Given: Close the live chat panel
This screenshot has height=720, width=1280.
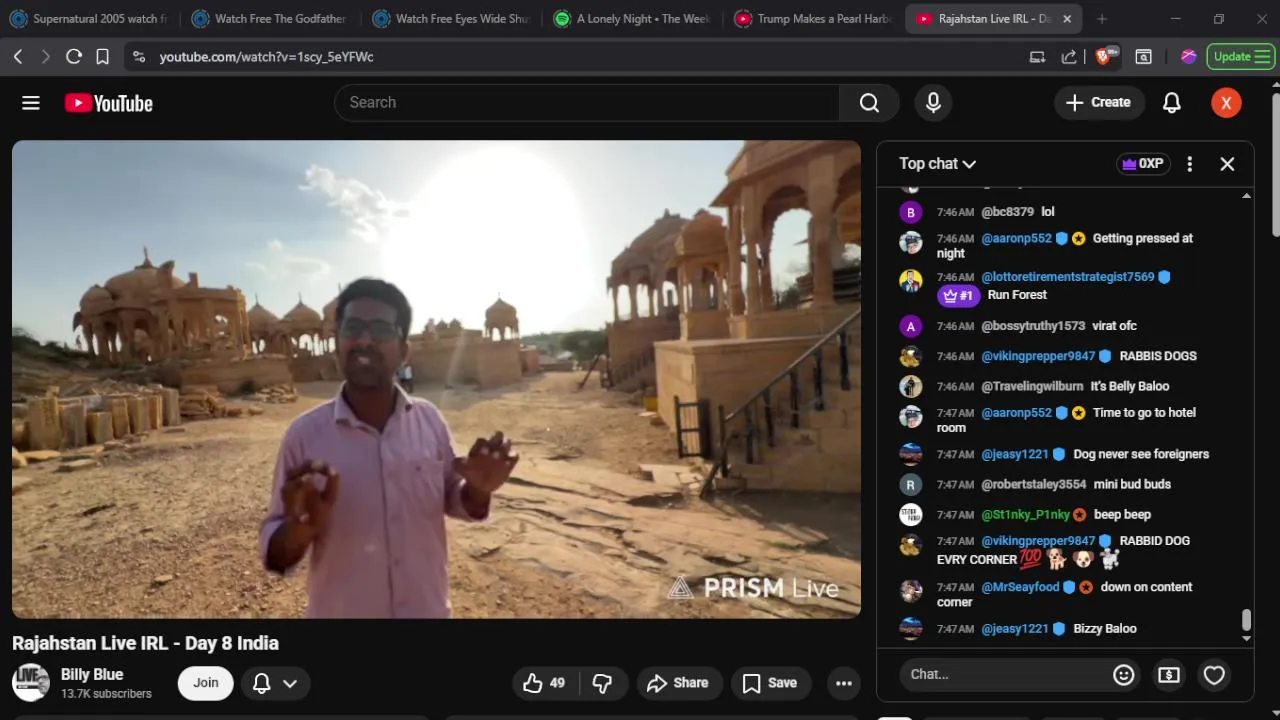Looking at the screenshot, I should click(1227, 164).
